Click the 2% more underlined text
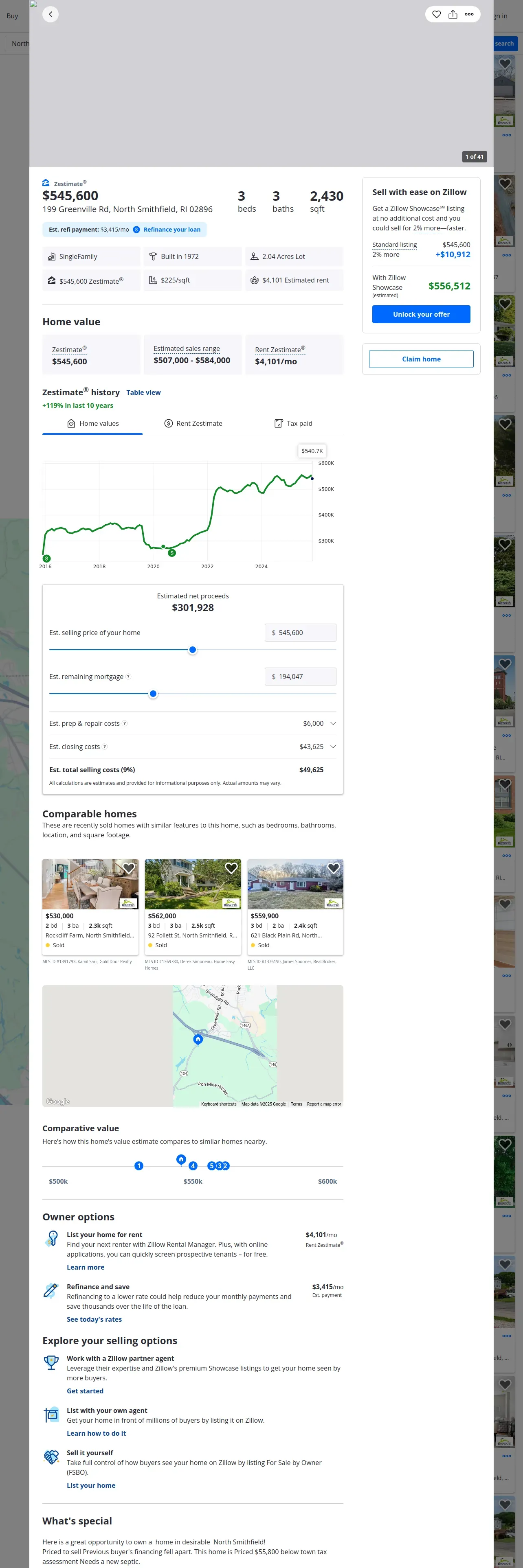Viewport: 523px width, 1568px height. coord(426,228)
